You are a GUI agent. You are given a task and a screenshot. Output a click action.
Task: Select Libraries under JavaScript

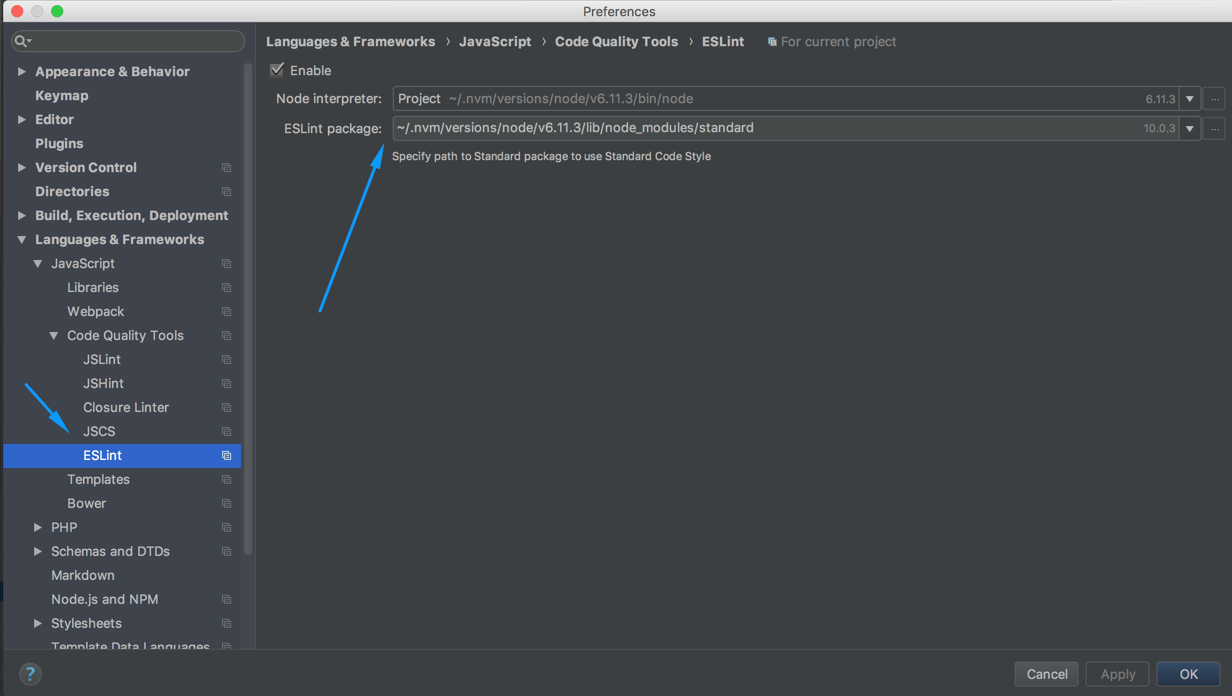coord(93,288)
